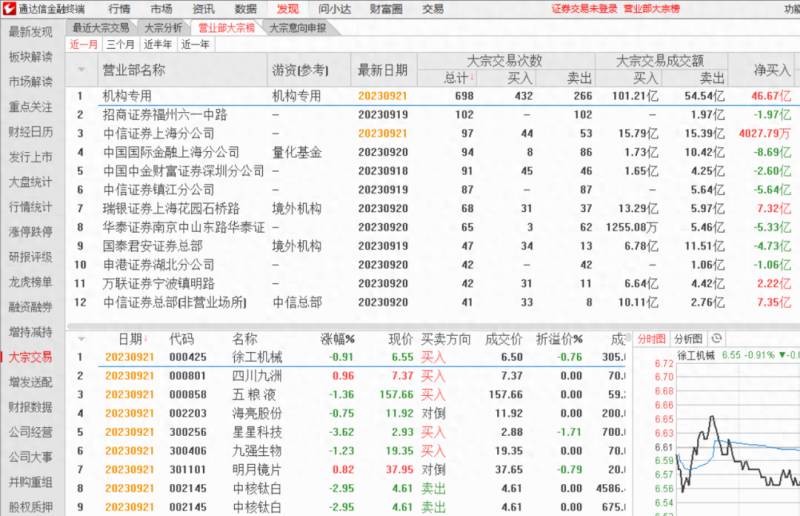Open 研报评级 in the sidebar
The height and width of the screenshot is (516, 800).
tap(31, 257)
